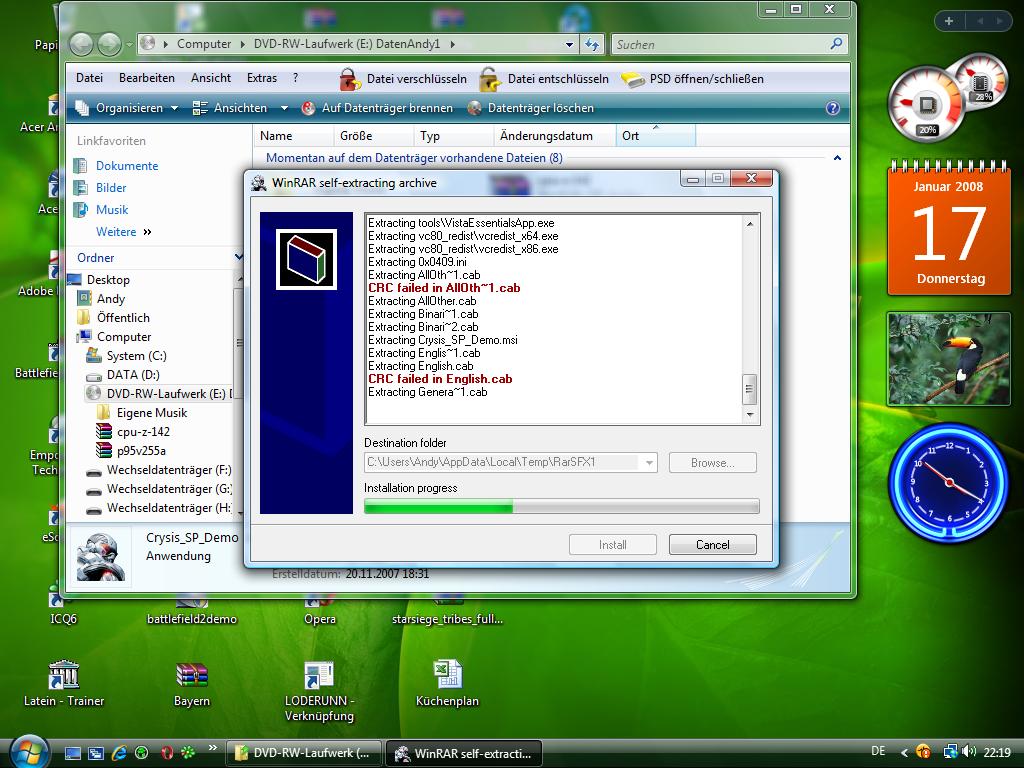Click the Show Desktop quick launch icon

[72, 753]
